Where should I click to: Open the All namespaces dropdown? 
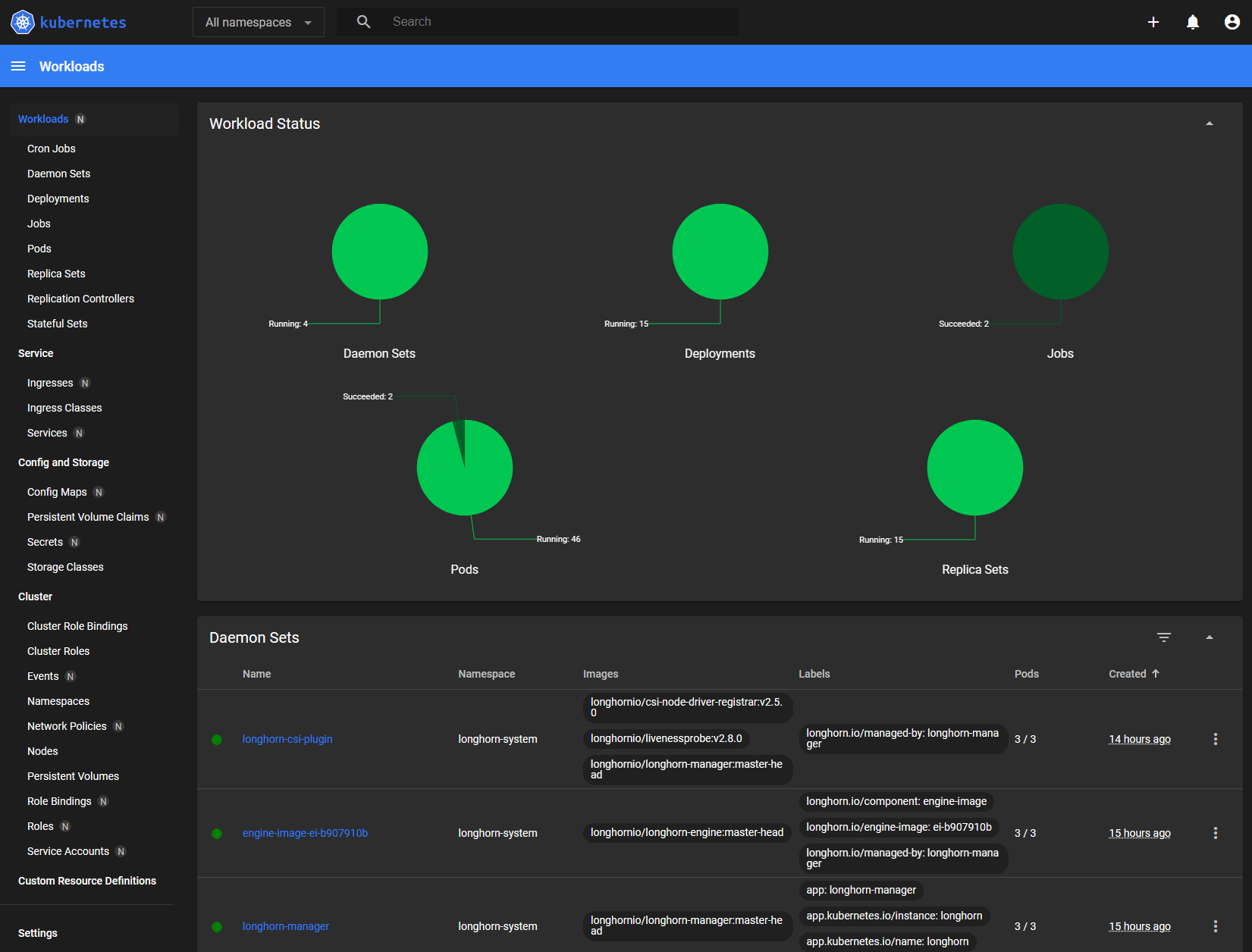[258, 22]
